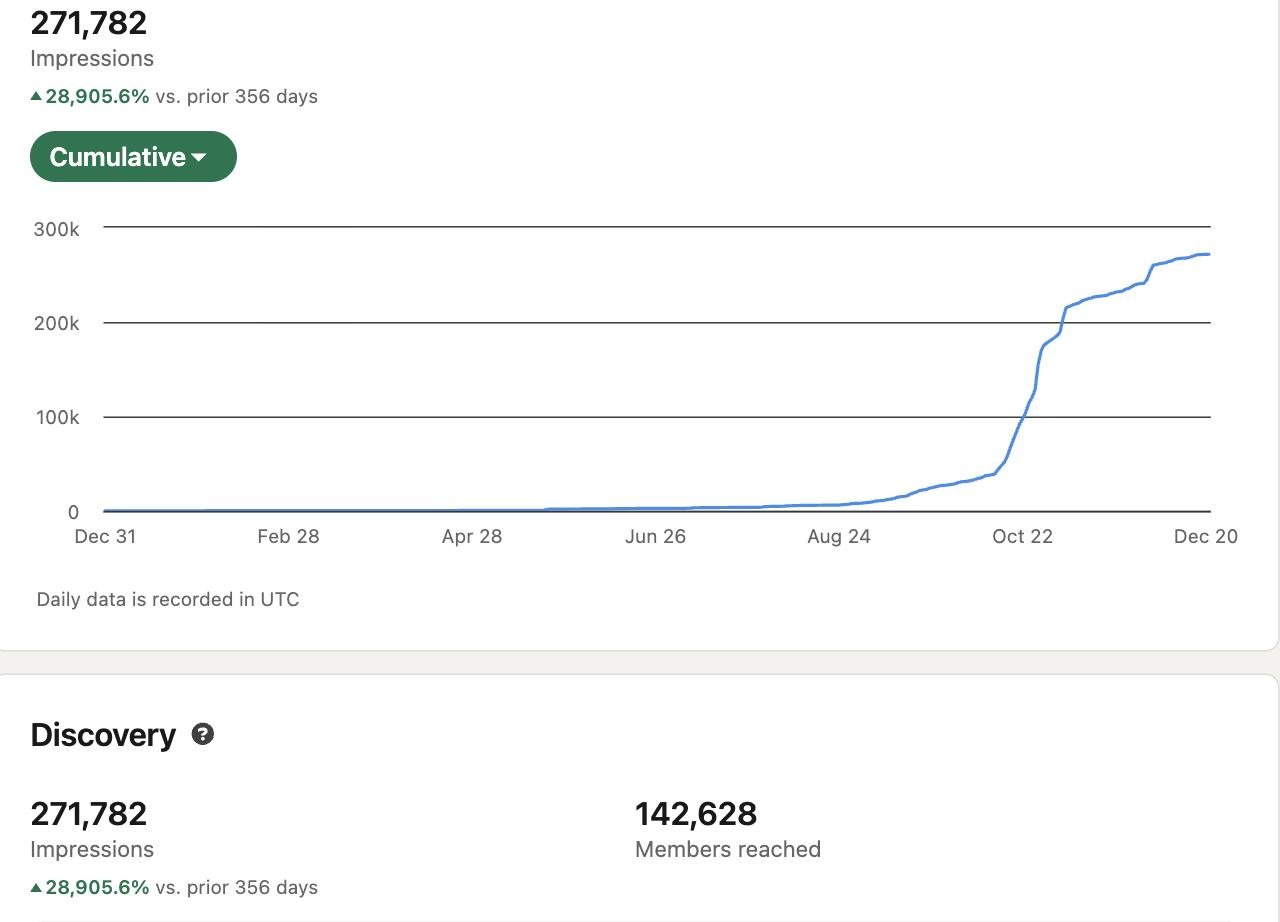Click the Discovery help question mark icon
This screenshot has height=922, width=1280.
(203, 734)
